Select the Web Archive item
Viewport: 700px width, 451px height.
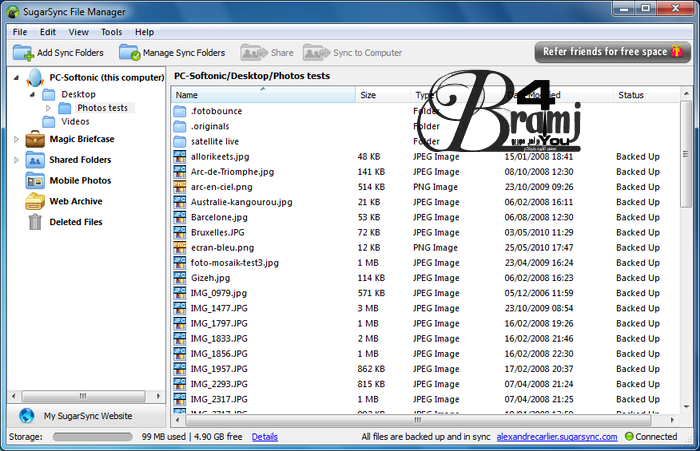click(x=75, y=202)
